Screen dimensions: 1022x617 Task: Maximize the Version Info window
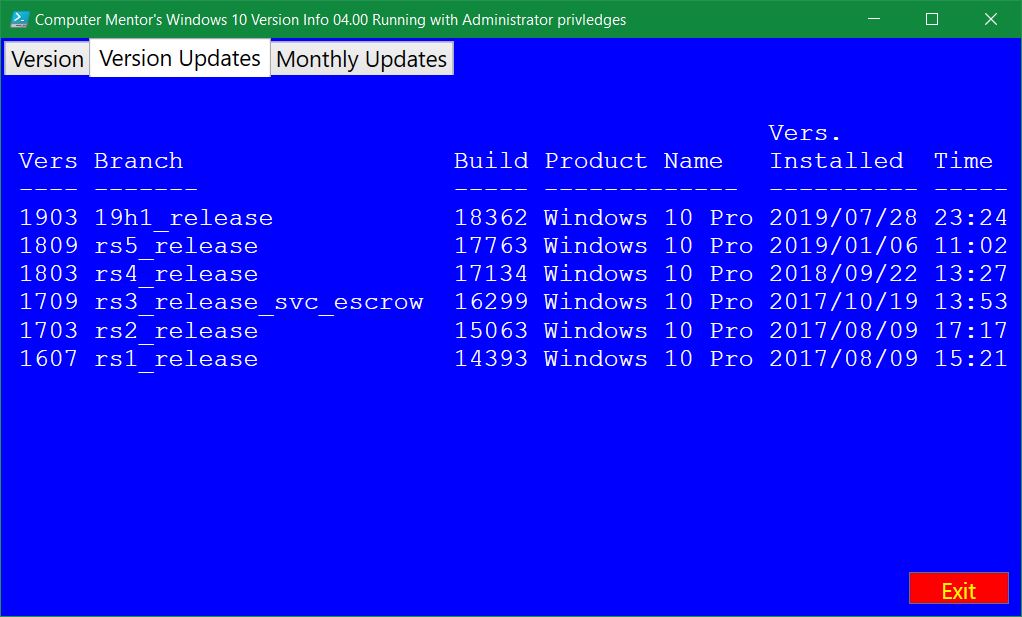coord(932,19)
